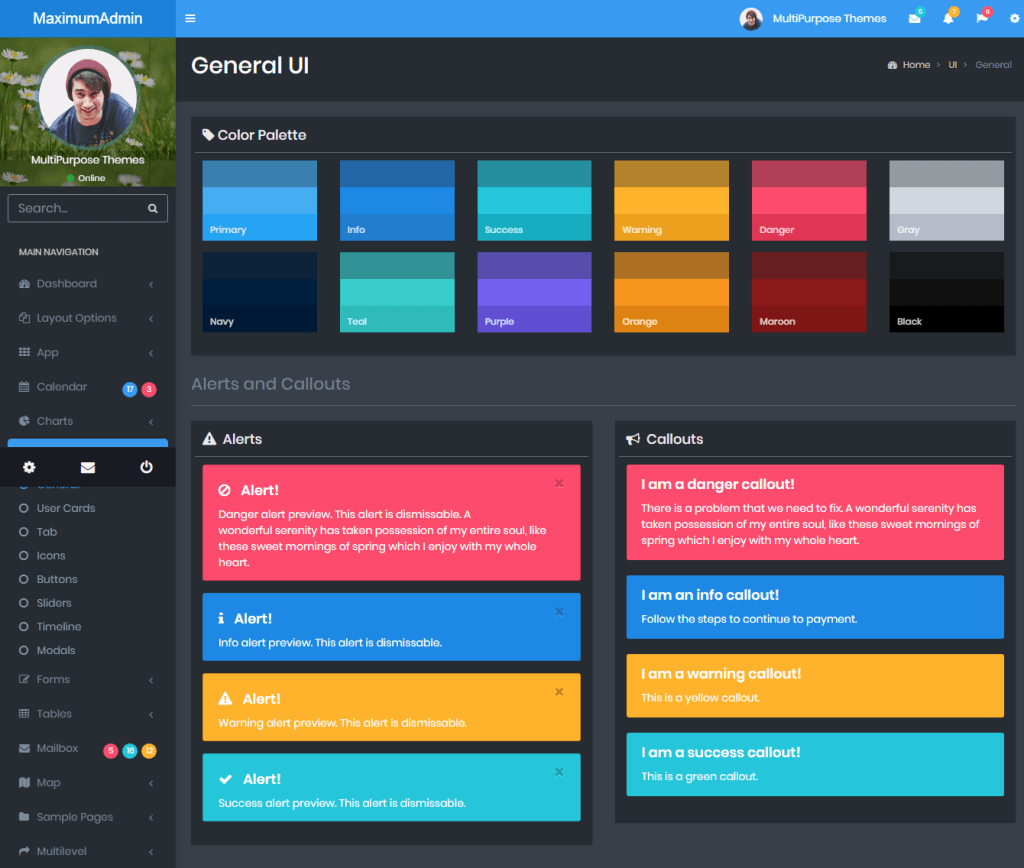Click the orange 12 badge beside Mailbox

tap(149, 750)
